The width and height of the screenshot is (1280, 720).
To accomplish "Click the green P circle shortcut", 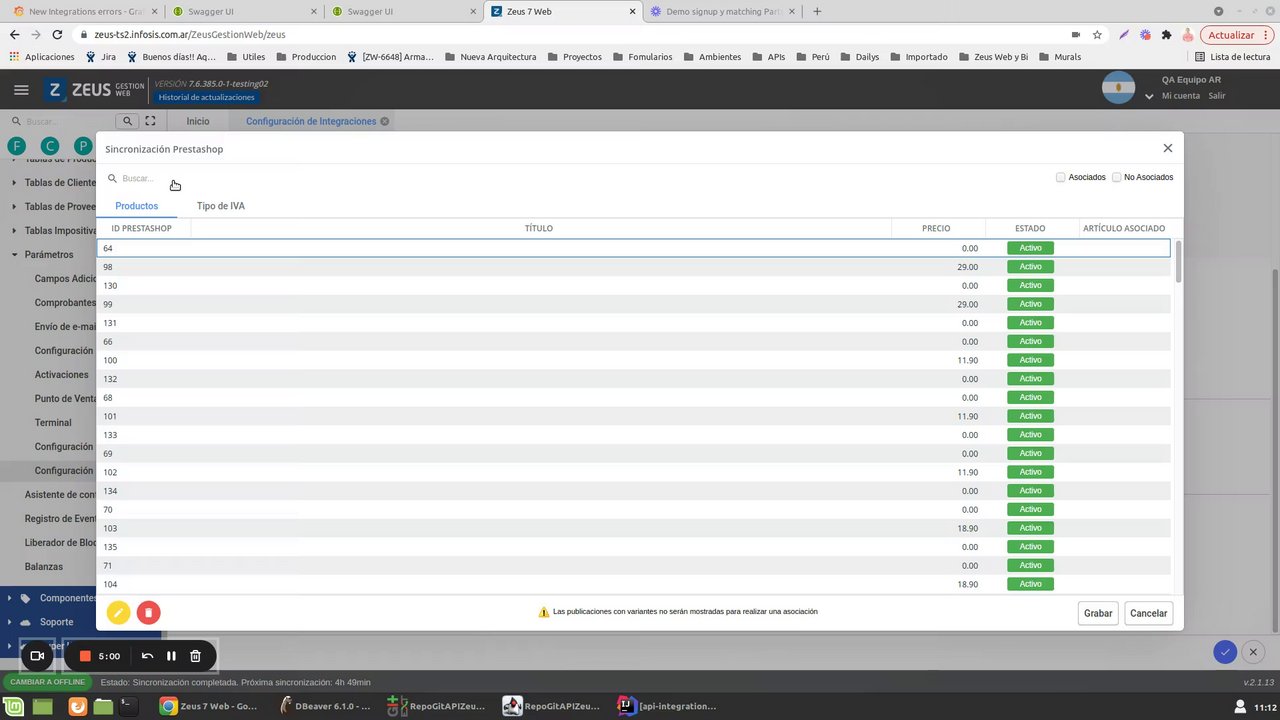I will click(x=83, y=146).
